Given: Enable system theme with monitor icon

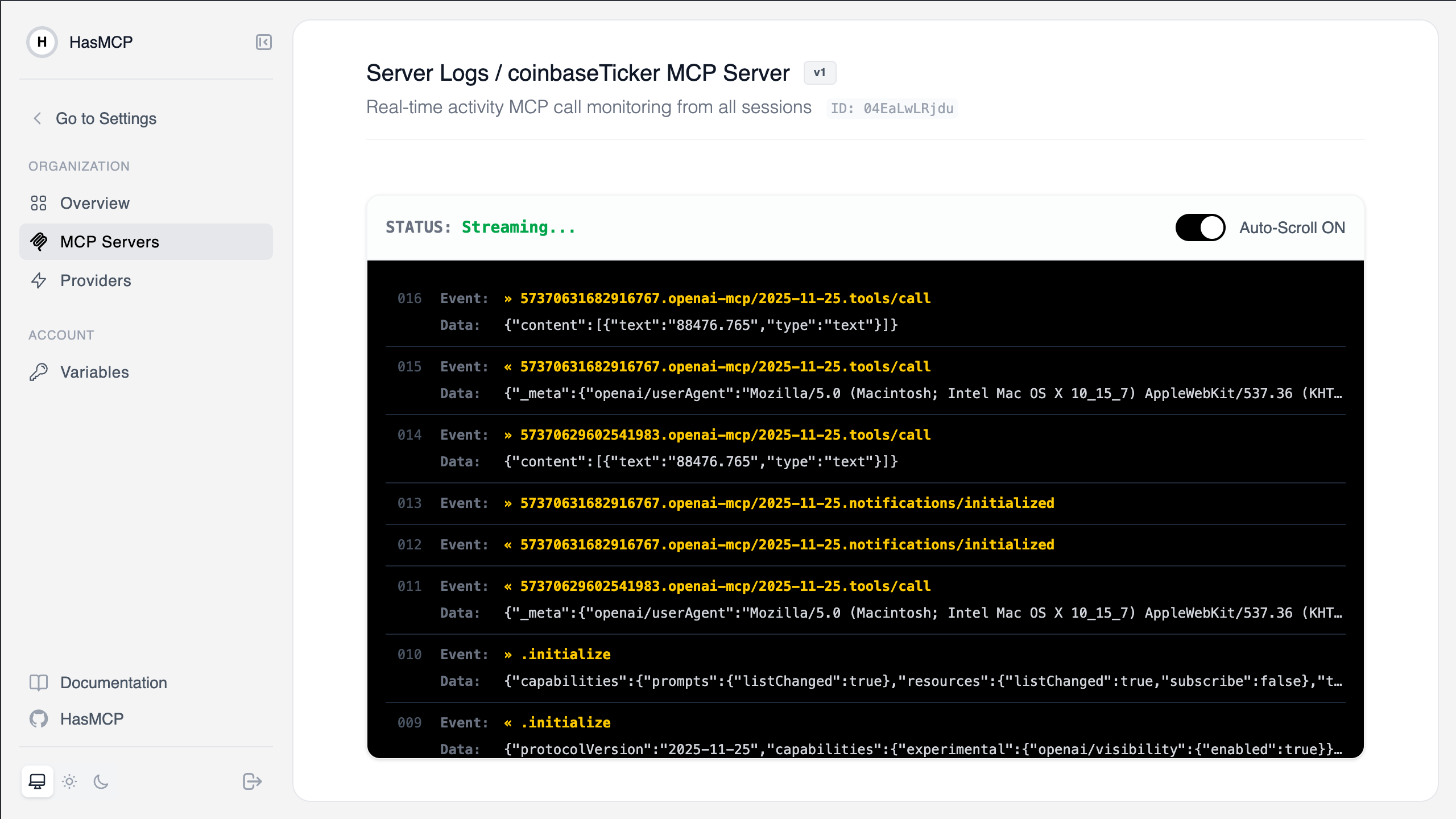Looking at the screenshot, I should [38, 781].
